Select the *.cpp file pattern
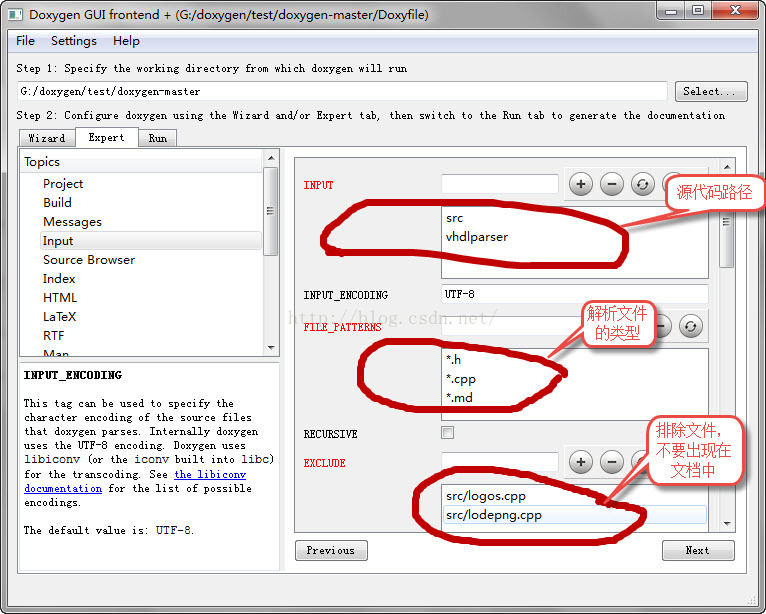This screenshot has width=766, height=614. click(x=461, y=379)
